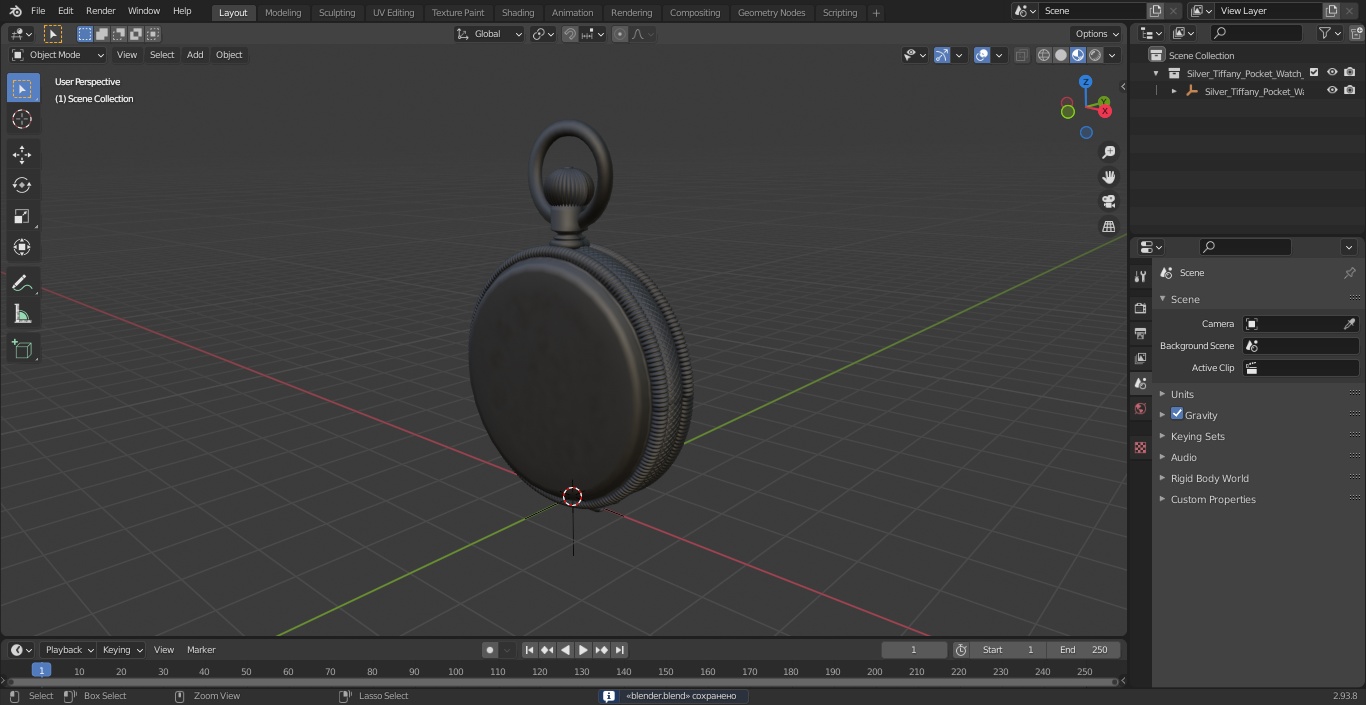Click the Background Scene field
This screenshot has width=1366, height=705.
coord(1300,346)
